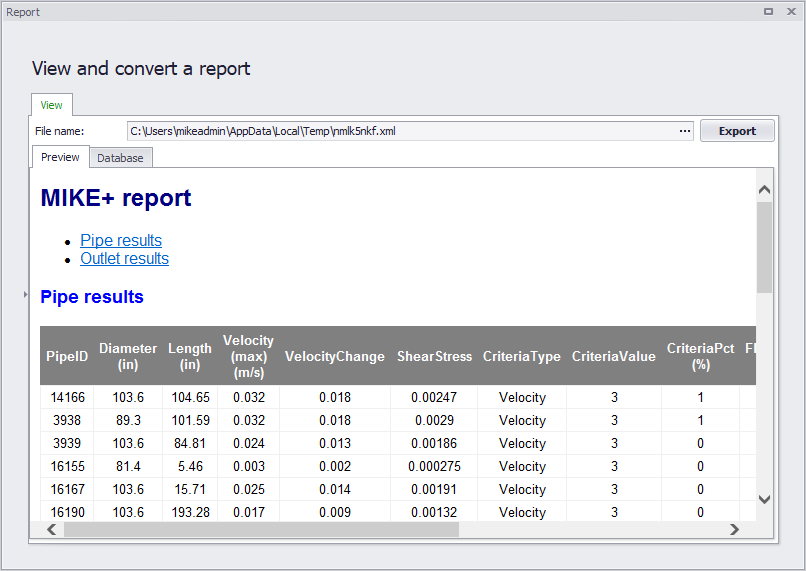This screenshot has height=571, width=806.
Task: Click velocity value 0.003
Action: click(249, 466)
